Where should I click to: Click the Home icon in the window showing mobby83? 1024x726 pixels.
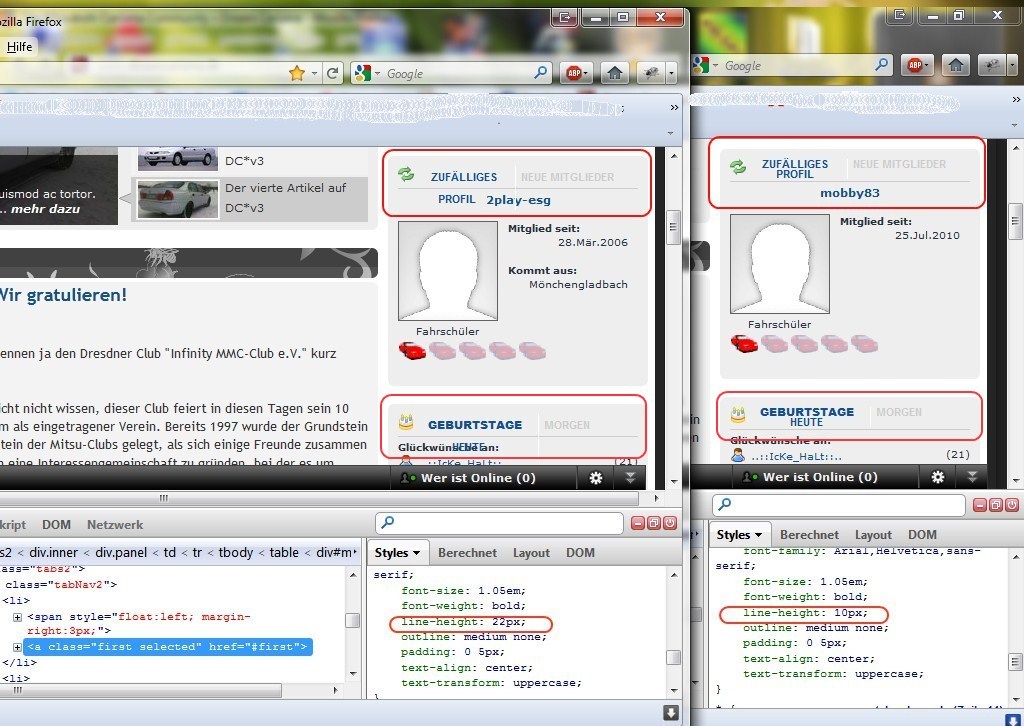[956, 65]
